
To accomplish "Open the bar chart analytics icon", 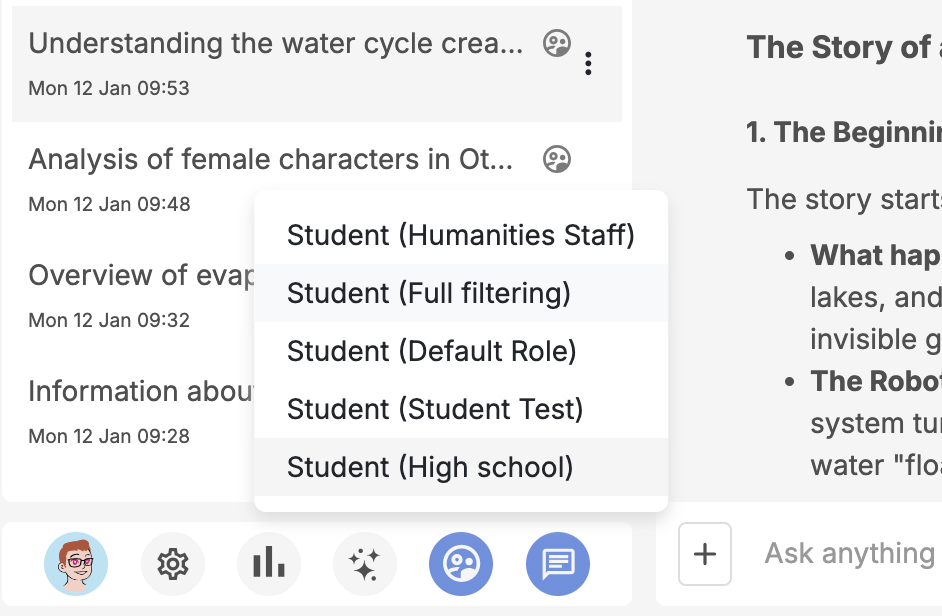I will pyautogui.click(x=269, y=564).
